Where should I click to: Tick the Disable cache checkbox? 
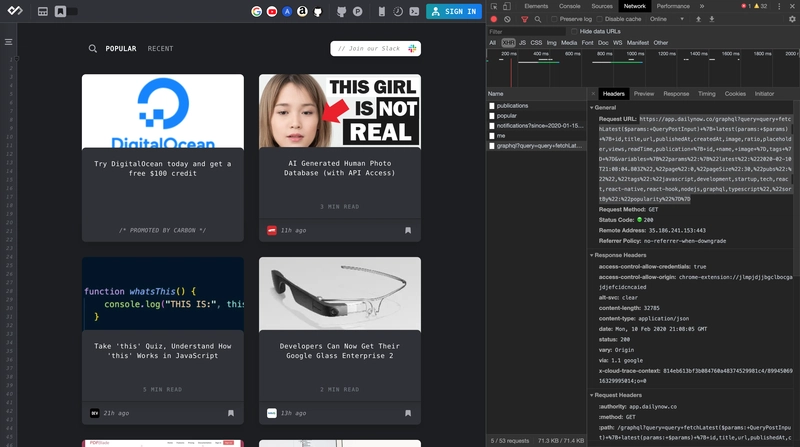[599, 19]
